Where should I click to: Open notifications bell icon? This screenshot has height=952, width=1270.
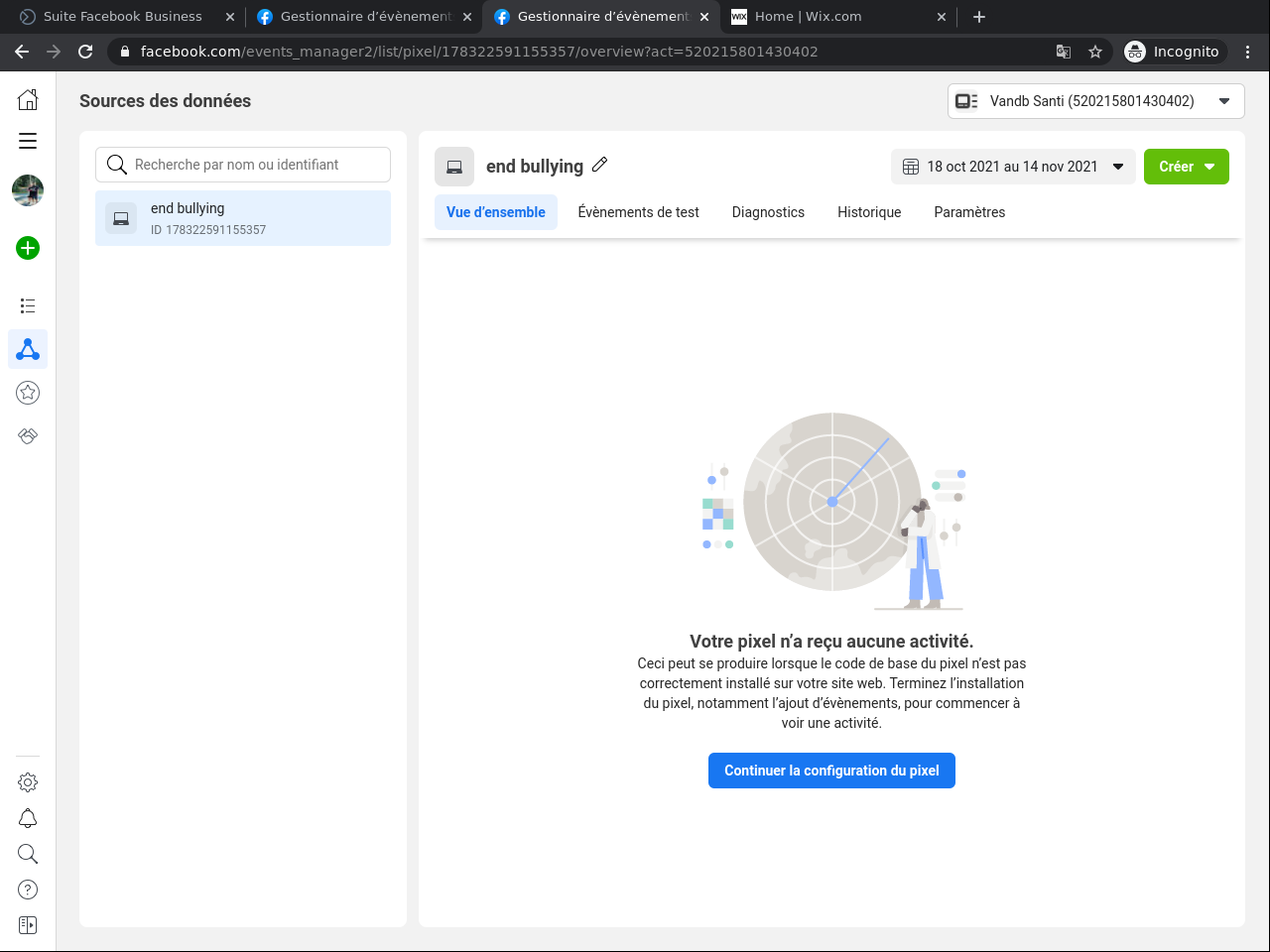tap(28, 818)
